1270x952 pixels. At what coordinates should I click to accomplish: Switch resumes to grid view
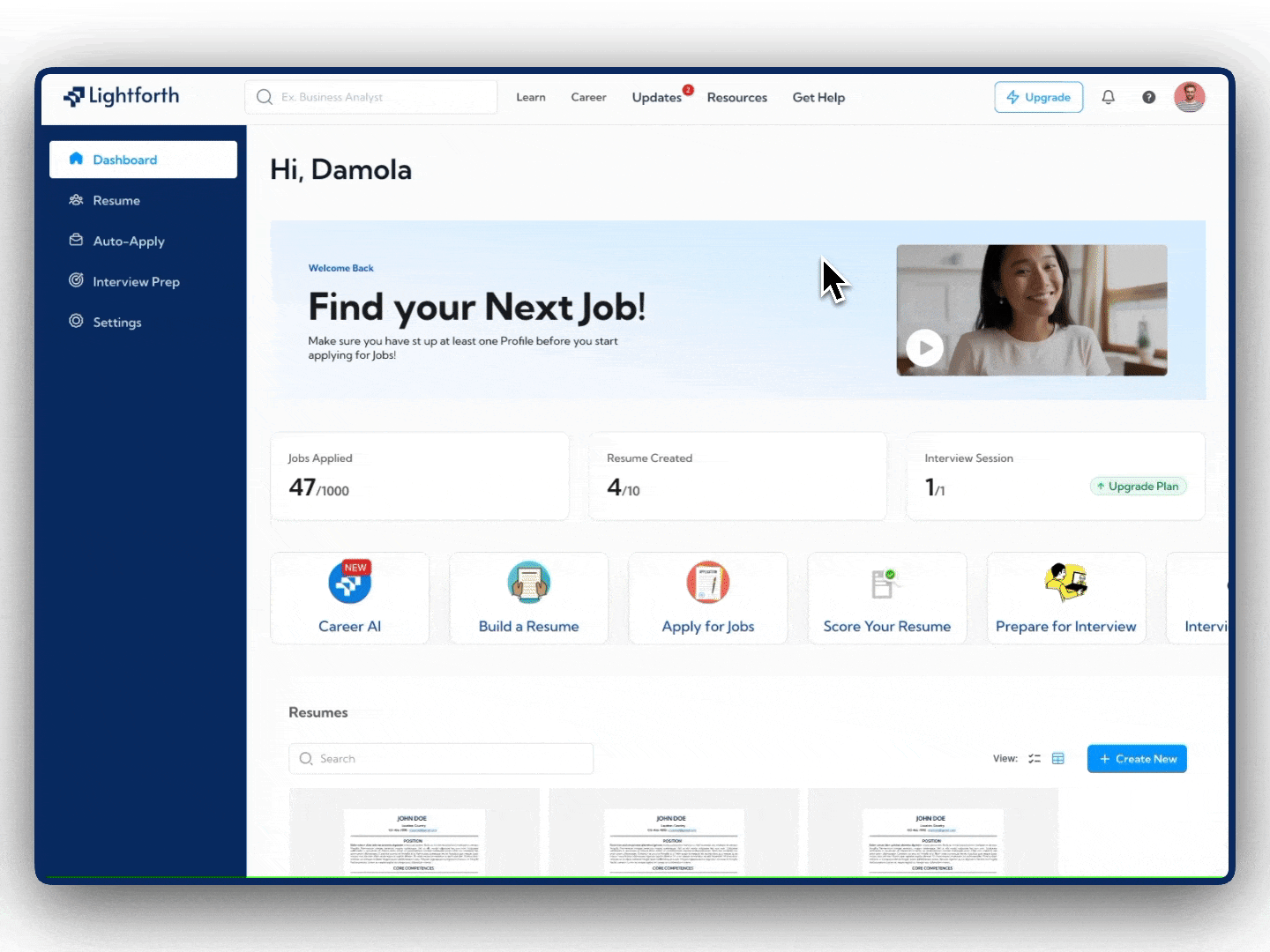pos(1058,758)
